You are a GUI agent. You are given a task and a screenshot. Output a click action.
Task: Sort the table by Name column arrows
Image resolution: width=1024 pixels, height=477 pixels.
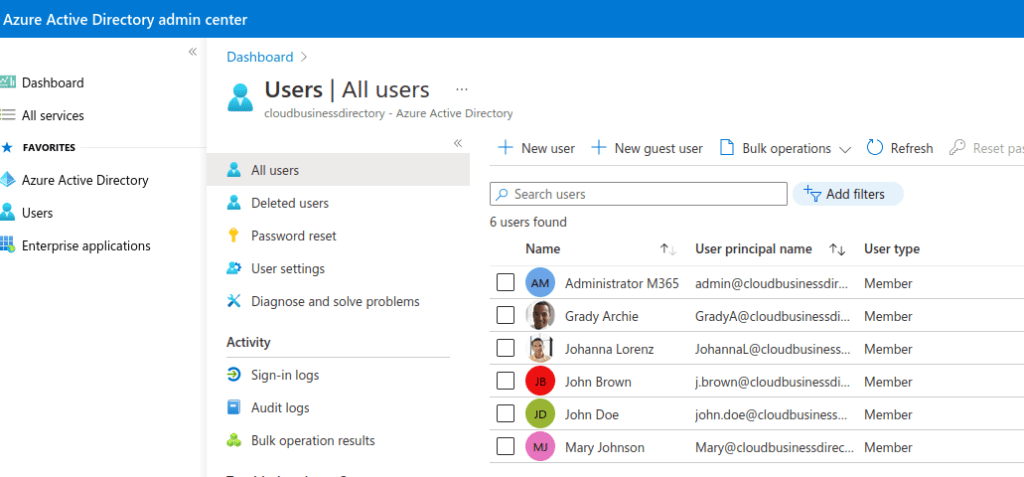click(x=667, y=249)
